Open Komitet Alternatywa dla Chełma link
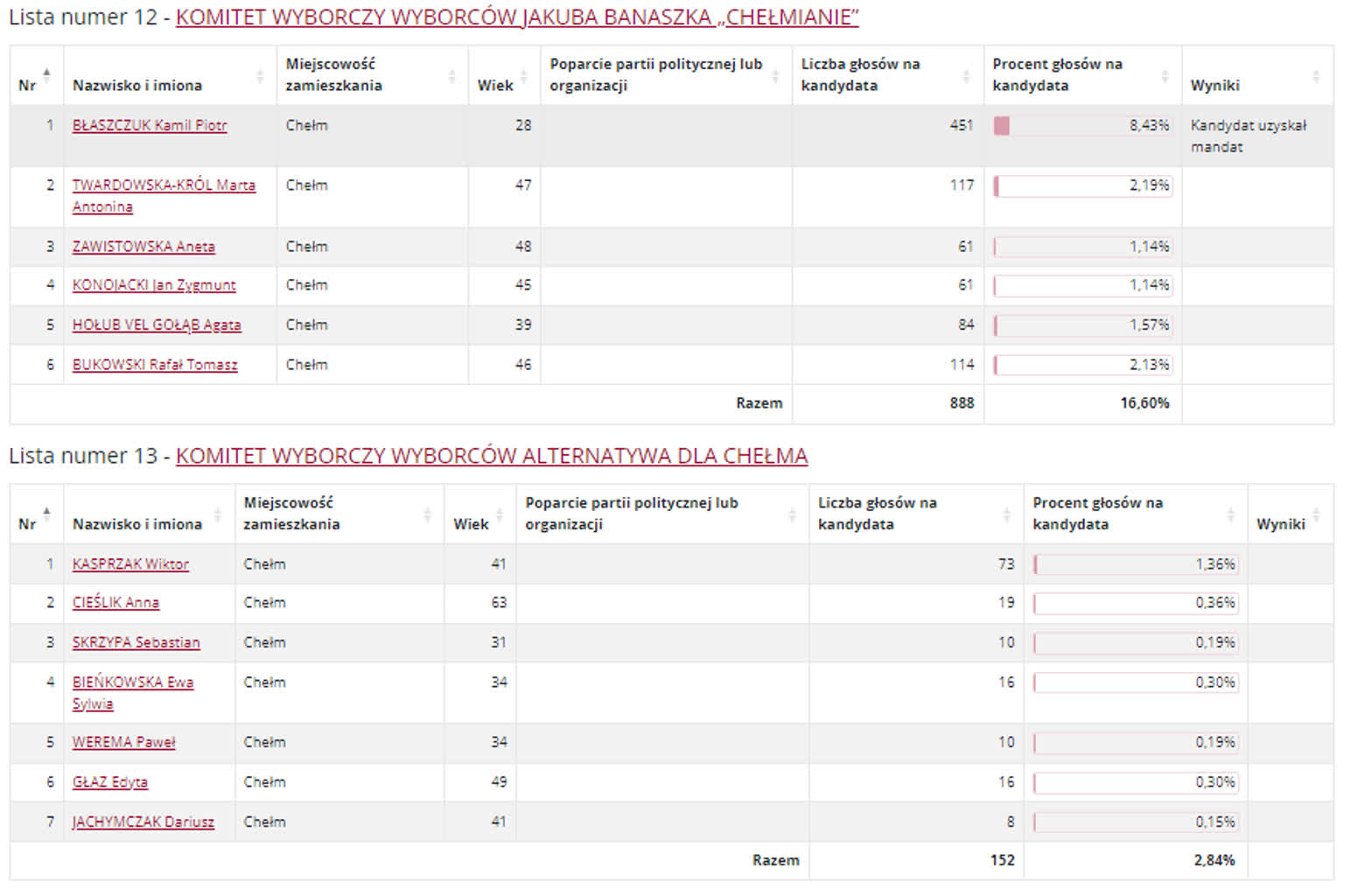The width and height of the screenshot is (1350, 896). [491, 456]
